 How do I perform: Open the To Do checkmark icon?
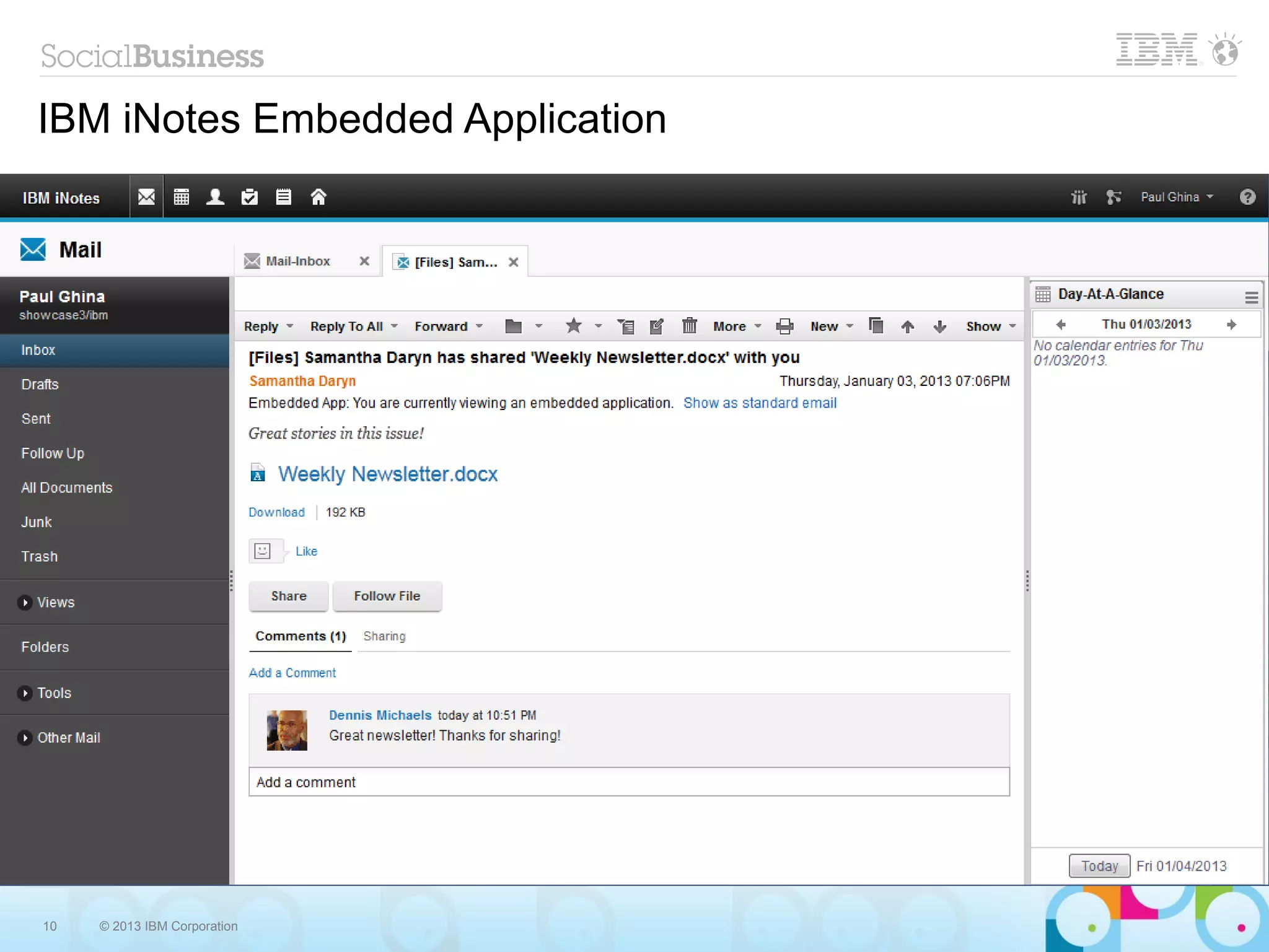249,197
